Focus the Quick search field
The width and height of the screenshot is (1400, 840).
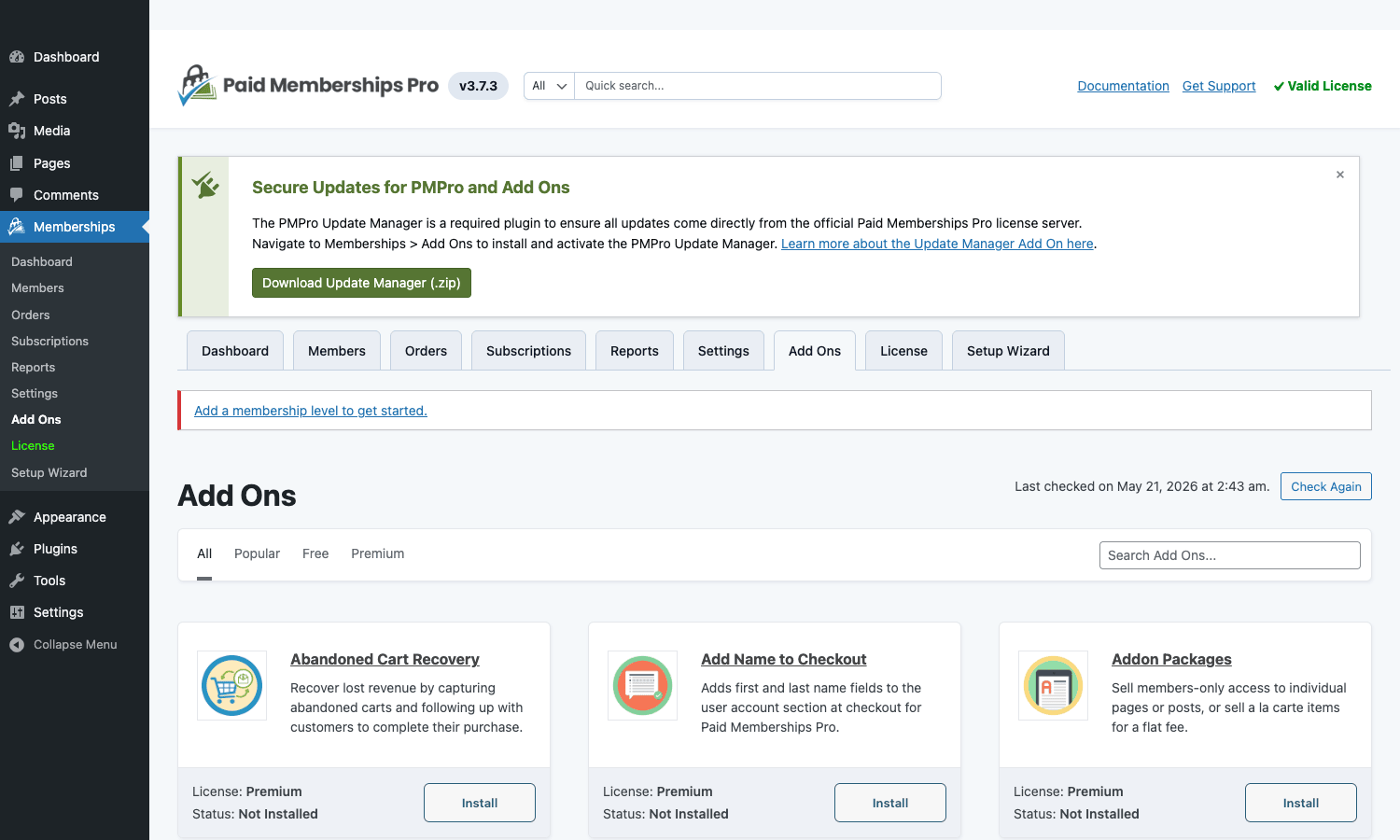coord(758,86)
